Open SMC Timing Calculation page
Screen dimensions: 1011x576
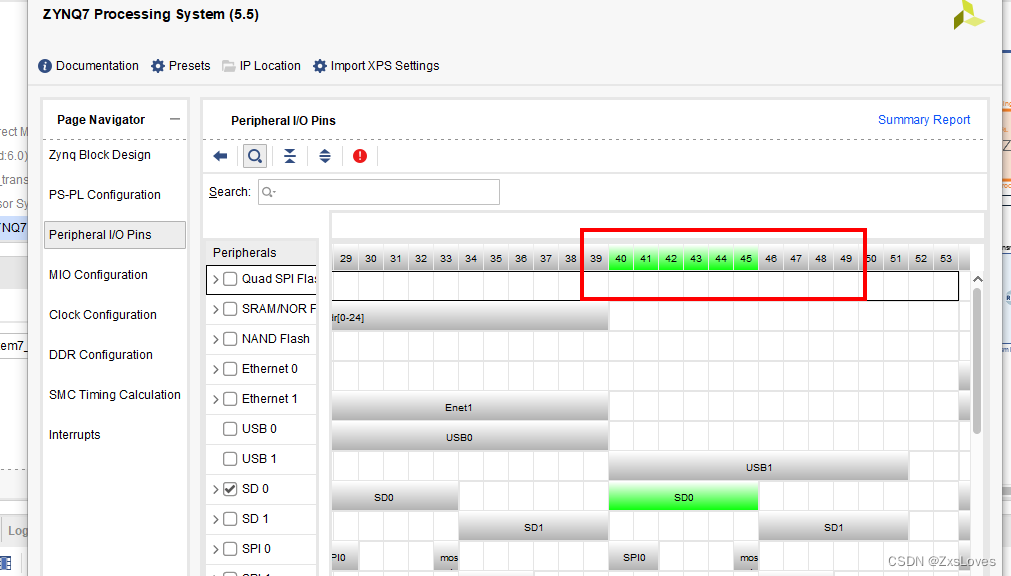[x=115, y=395]
